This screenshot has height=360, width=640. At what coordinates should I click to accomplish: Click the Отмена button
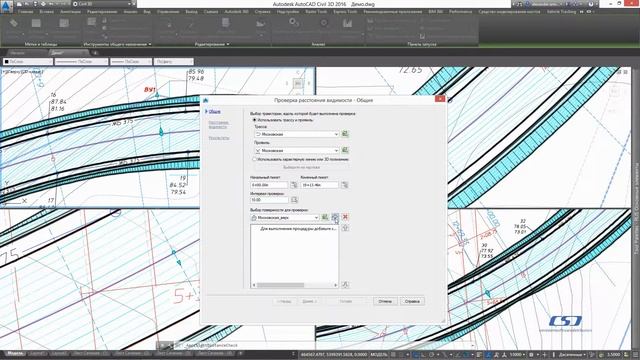385,301
